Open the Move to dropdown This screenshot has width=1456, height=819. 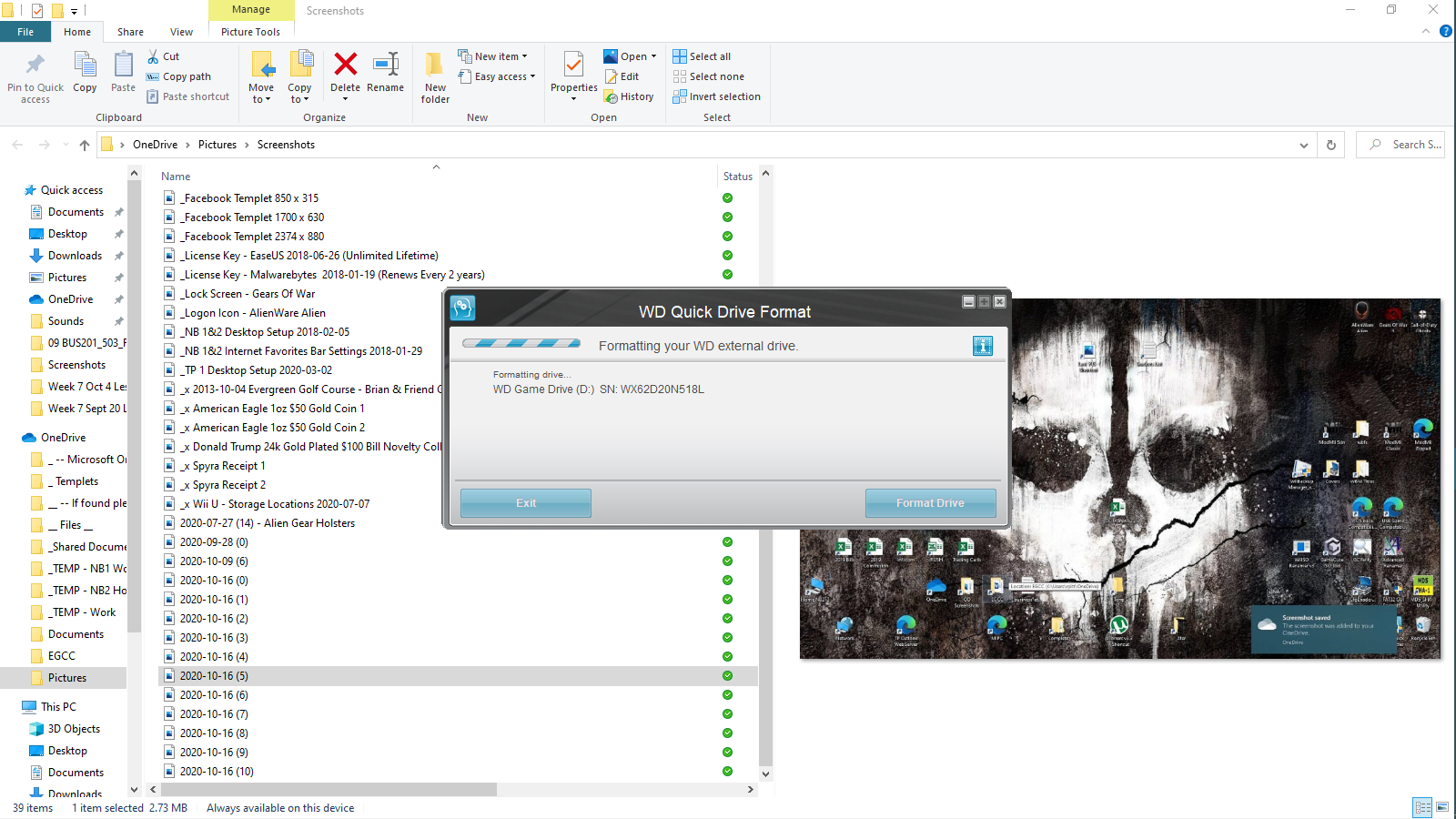pos(261,77)
